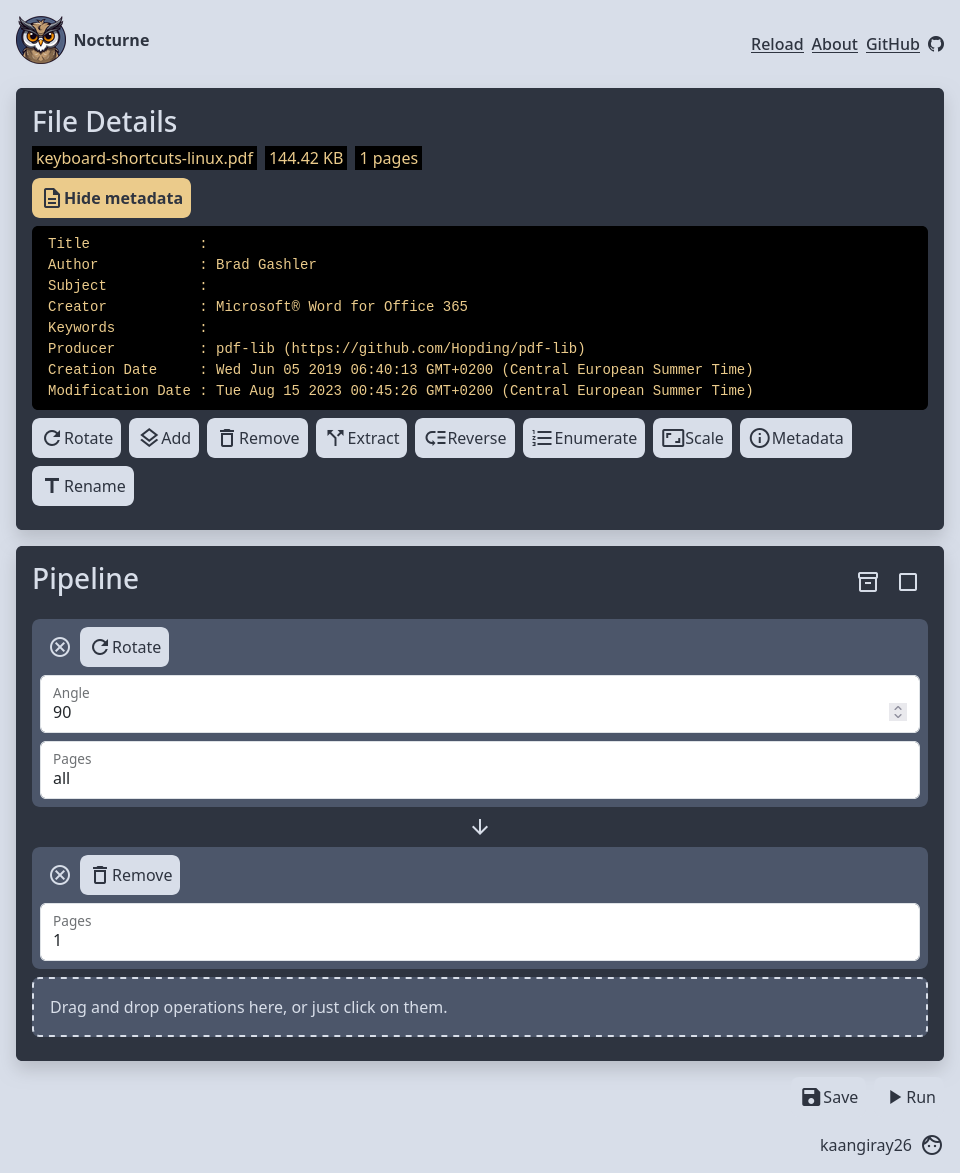
Task: Open the About link
Action: point(834,44)
